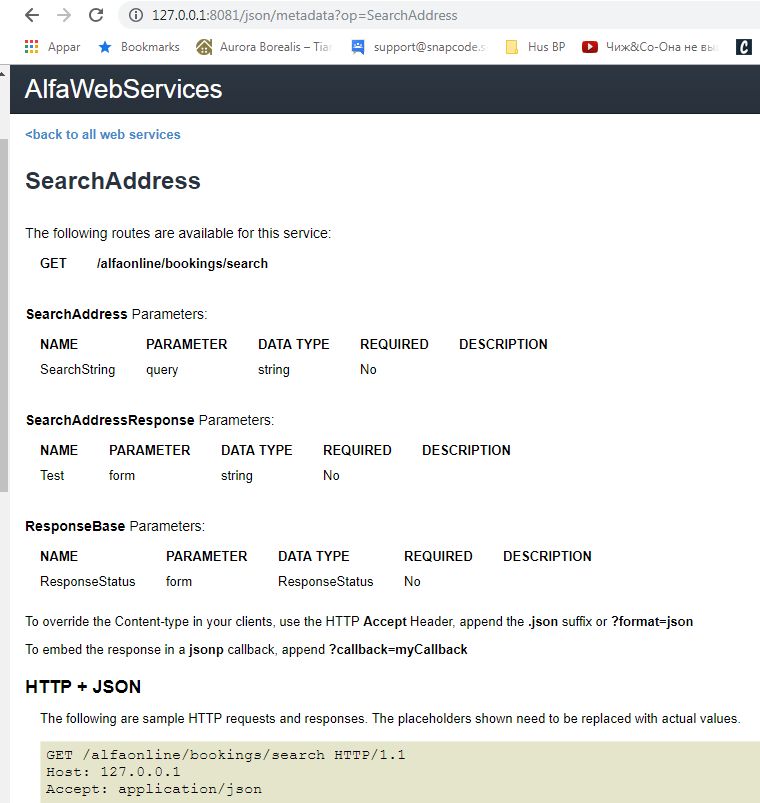
Task: Click the SearchAddress page heading
Action: pyautogui.click(x=113, y=181)
